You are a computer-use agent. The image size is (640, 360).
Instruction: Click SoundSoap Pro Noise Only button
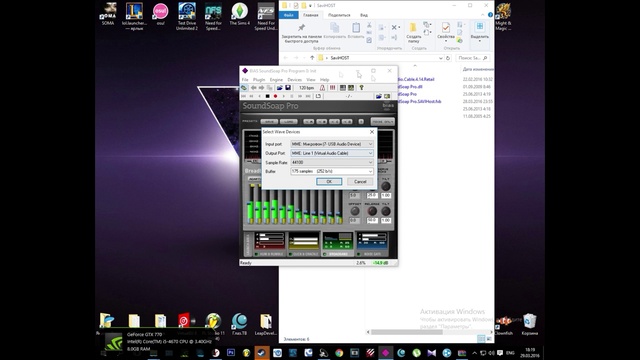(382, 122)
